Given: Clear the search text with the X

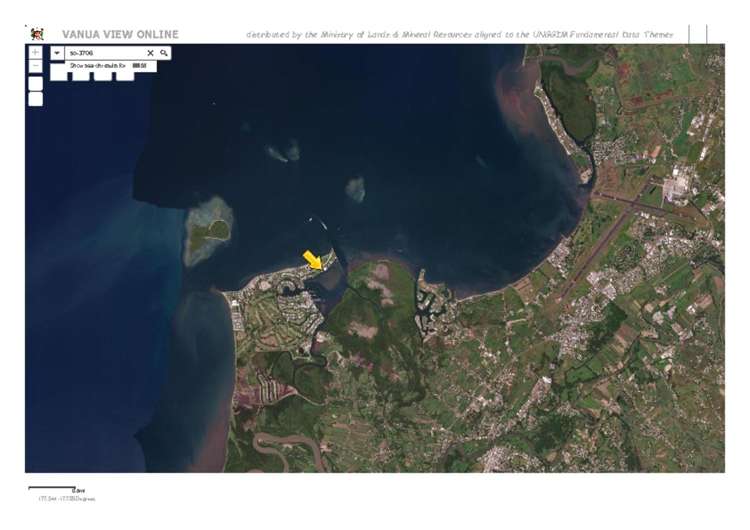Looking at the screenshot, I should [150, 53].
